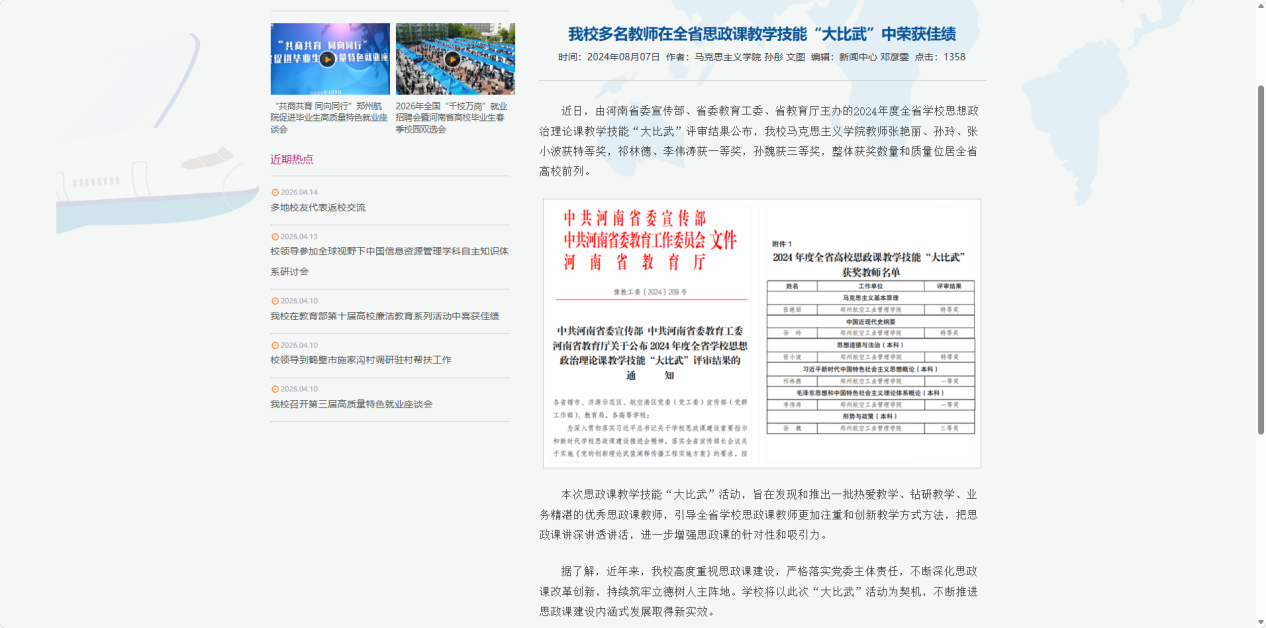Click the page's vertical scrollbar thumb
Image resolution: width=1266 pixels, height=628 pixels.
(x=1260, y=260)
